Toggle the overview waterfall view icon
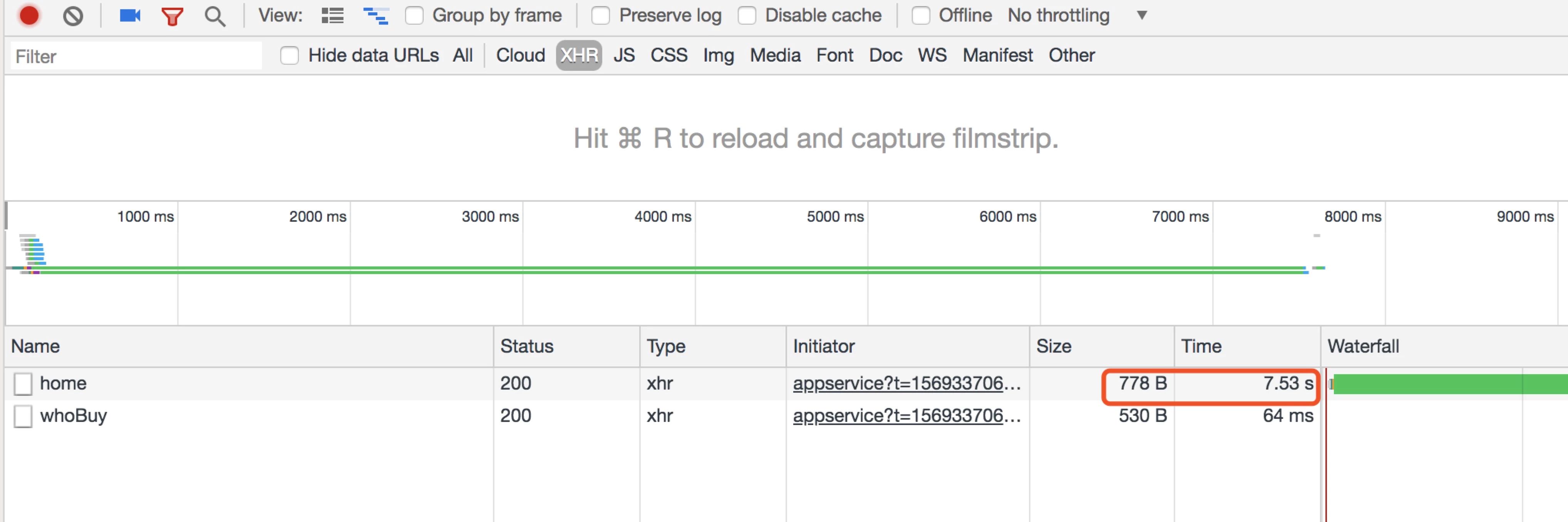This screenshot has height=522, width=1568. (x=375, y=15)
